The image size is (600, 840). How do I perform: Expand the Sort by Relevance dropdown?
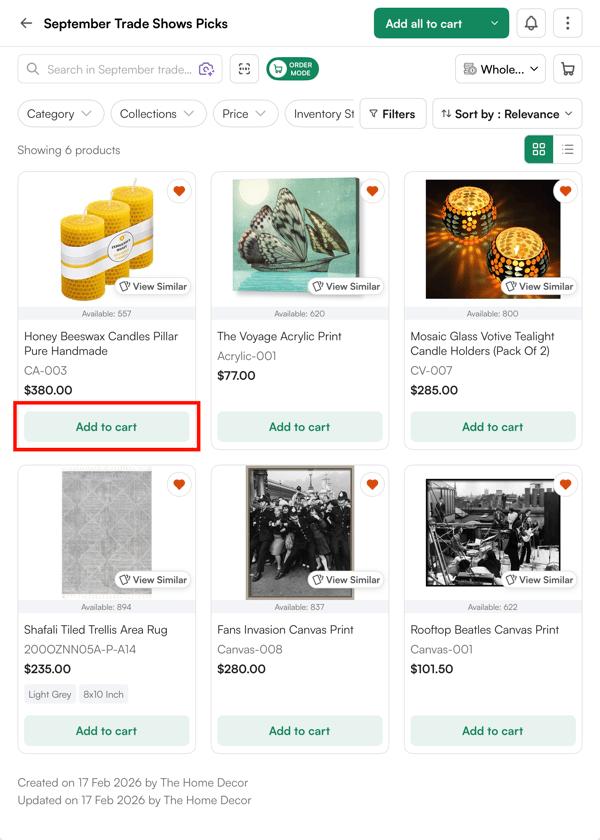(507, 114)
